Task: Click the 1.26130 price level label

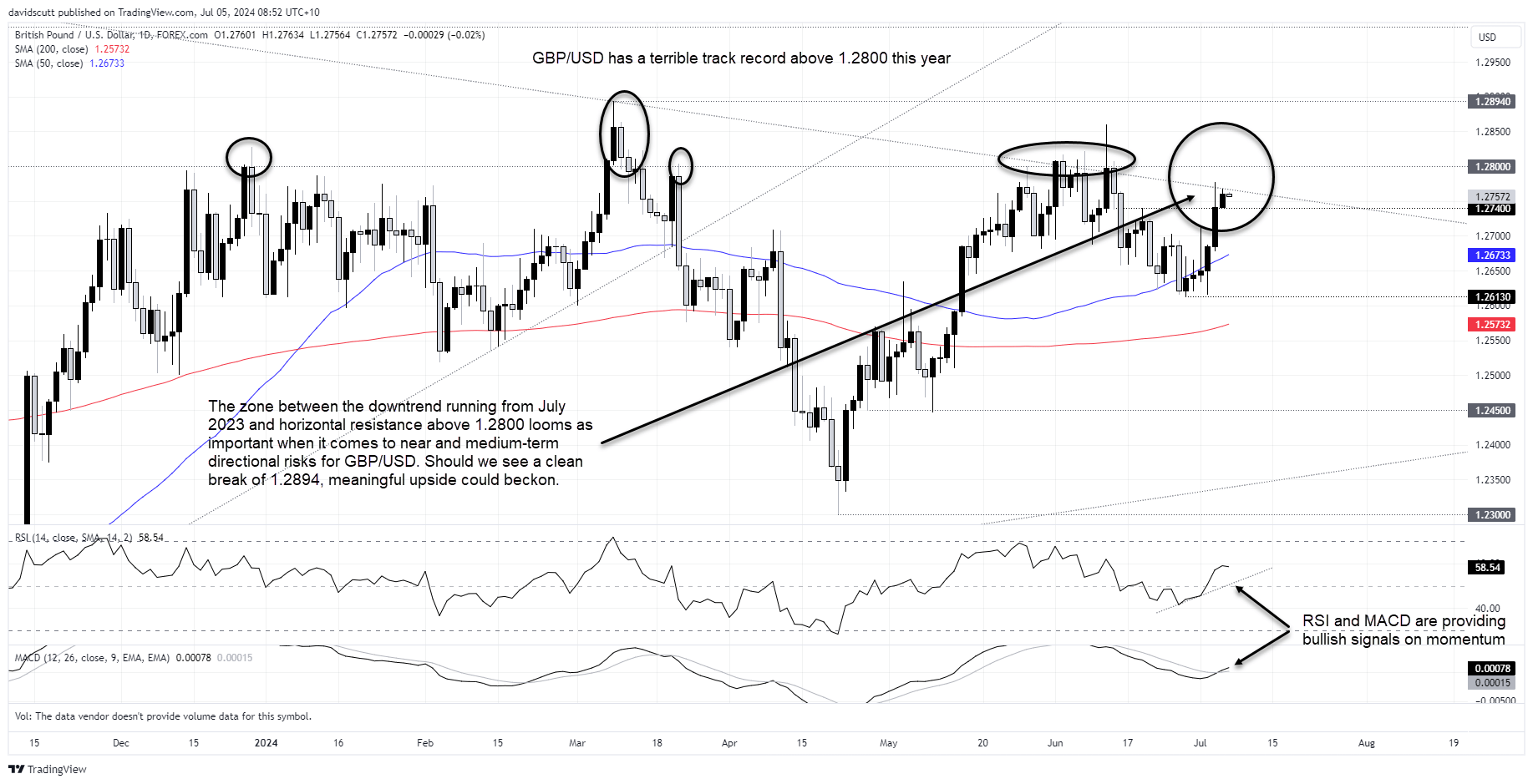Action: pos(1492,297)
